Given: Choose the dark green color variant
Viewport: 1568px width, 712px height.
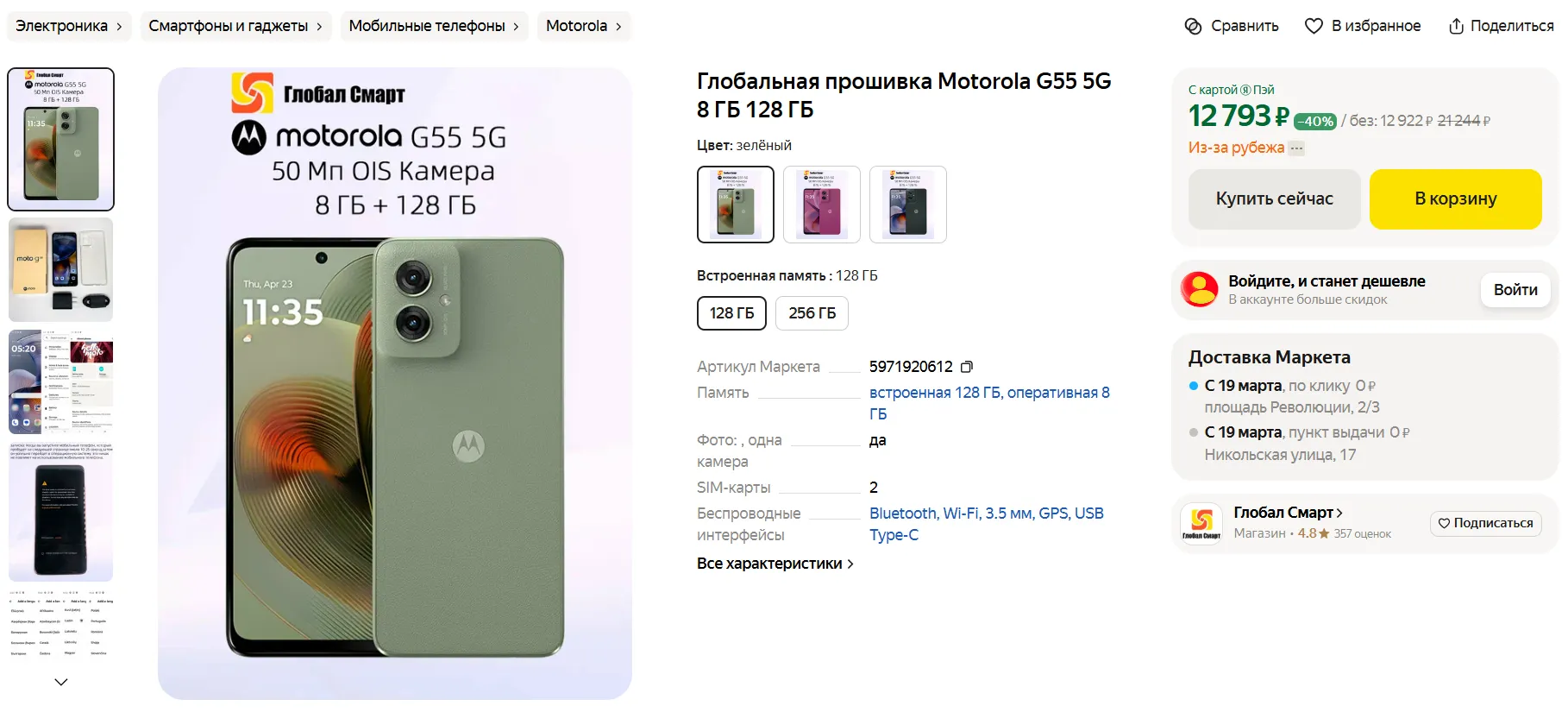Looking at the screenshot, I should [908, 205].
